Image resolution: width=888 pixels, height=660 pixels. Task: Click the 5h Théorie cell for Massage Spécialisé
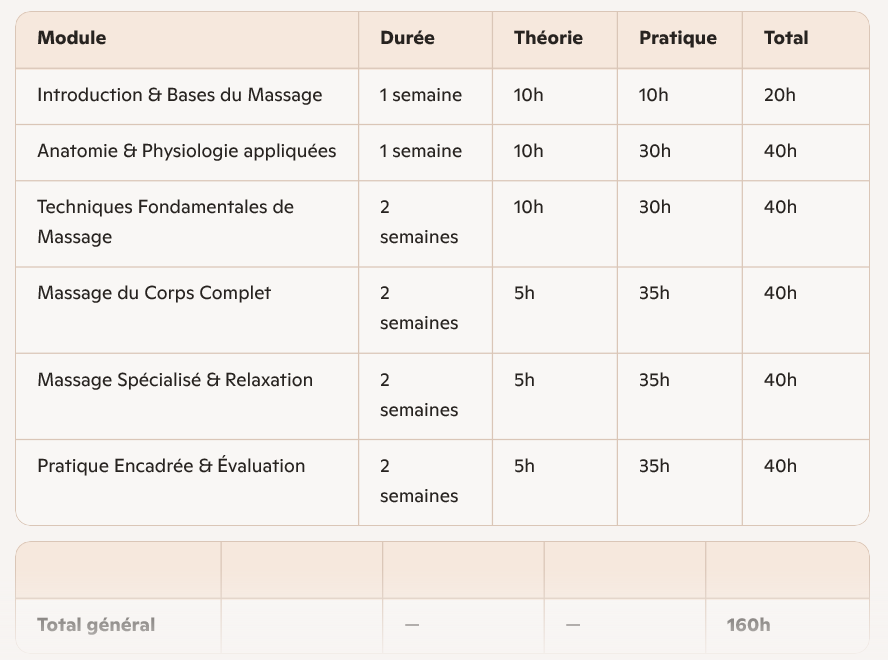(x=524, y=380)
